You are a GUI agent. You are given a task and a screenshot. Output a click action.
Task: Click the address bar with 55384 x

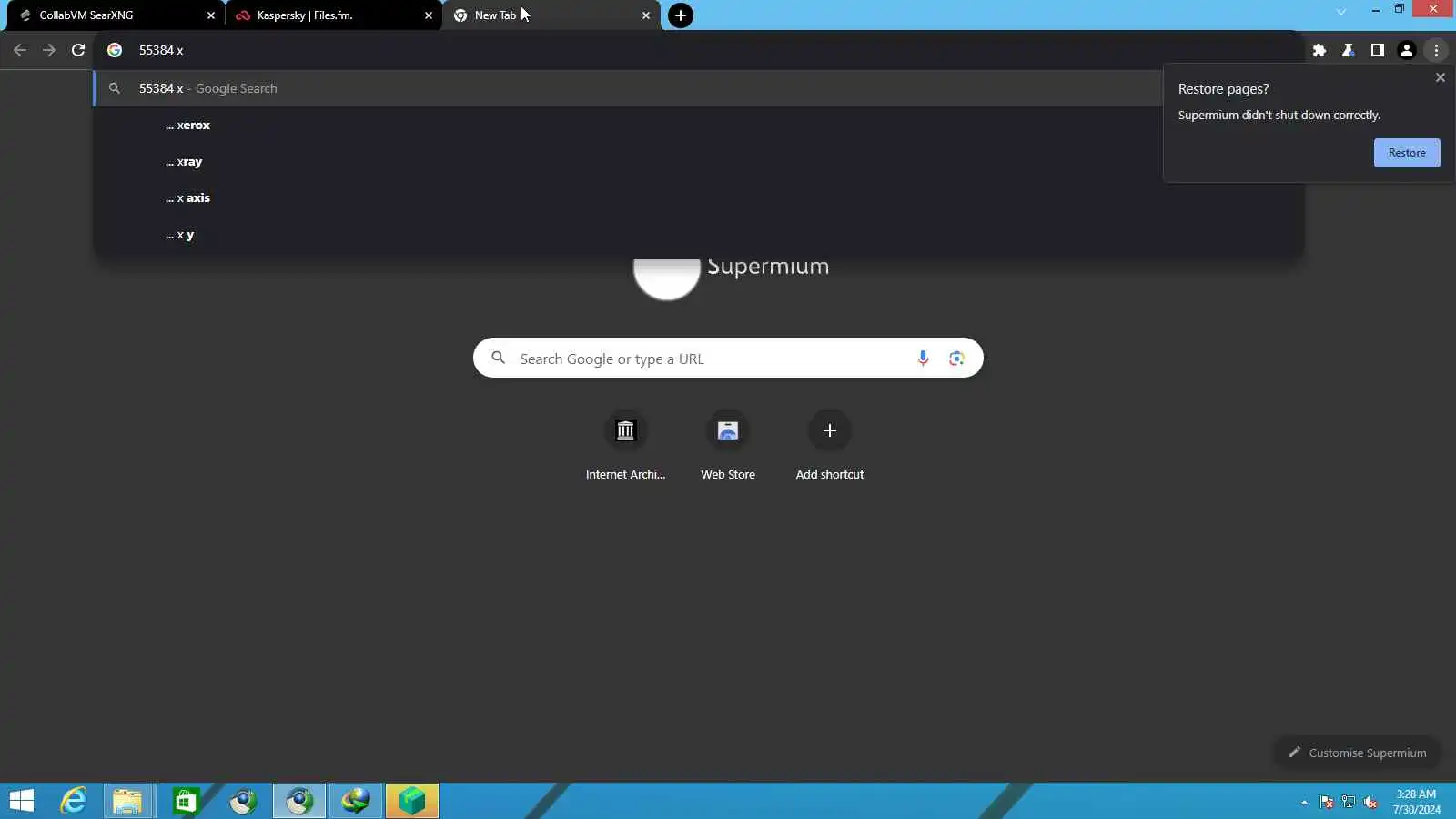coord(699,50)
